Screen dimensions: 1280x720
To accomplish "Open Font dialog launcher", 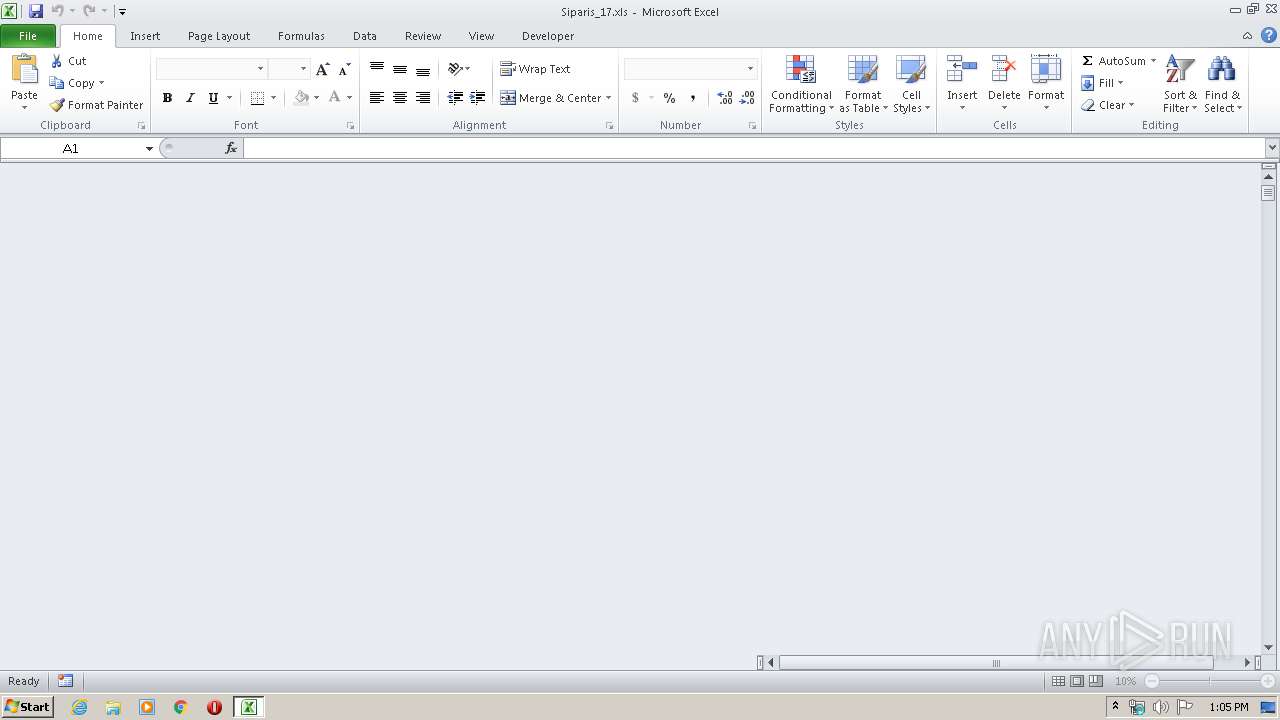I will (x=350, y=126).
